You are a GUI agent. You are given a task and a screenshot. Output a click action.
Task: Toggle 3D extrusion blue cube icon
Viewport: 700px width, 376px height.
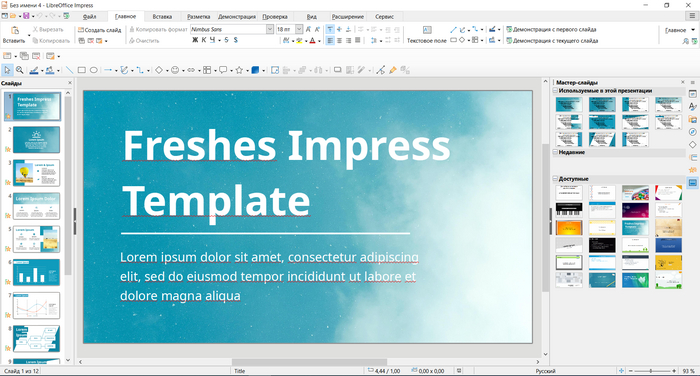click(x=255, y=70)
